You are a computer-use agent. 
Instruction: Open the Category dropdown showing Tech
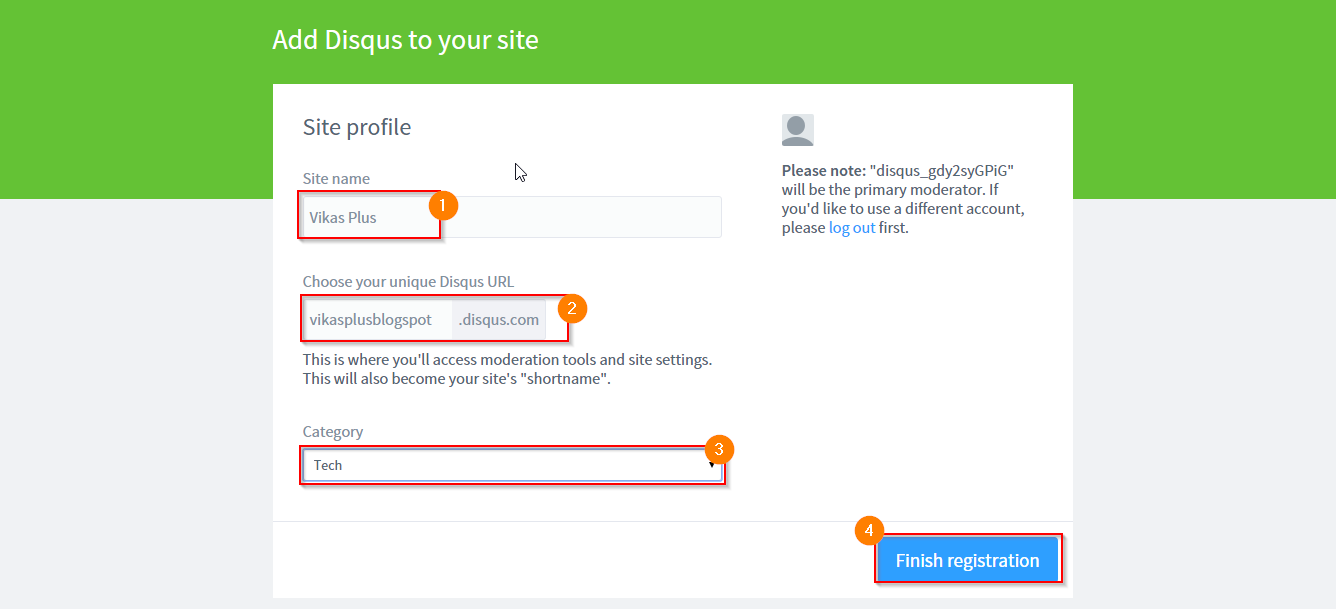click(x=512, y=465)
